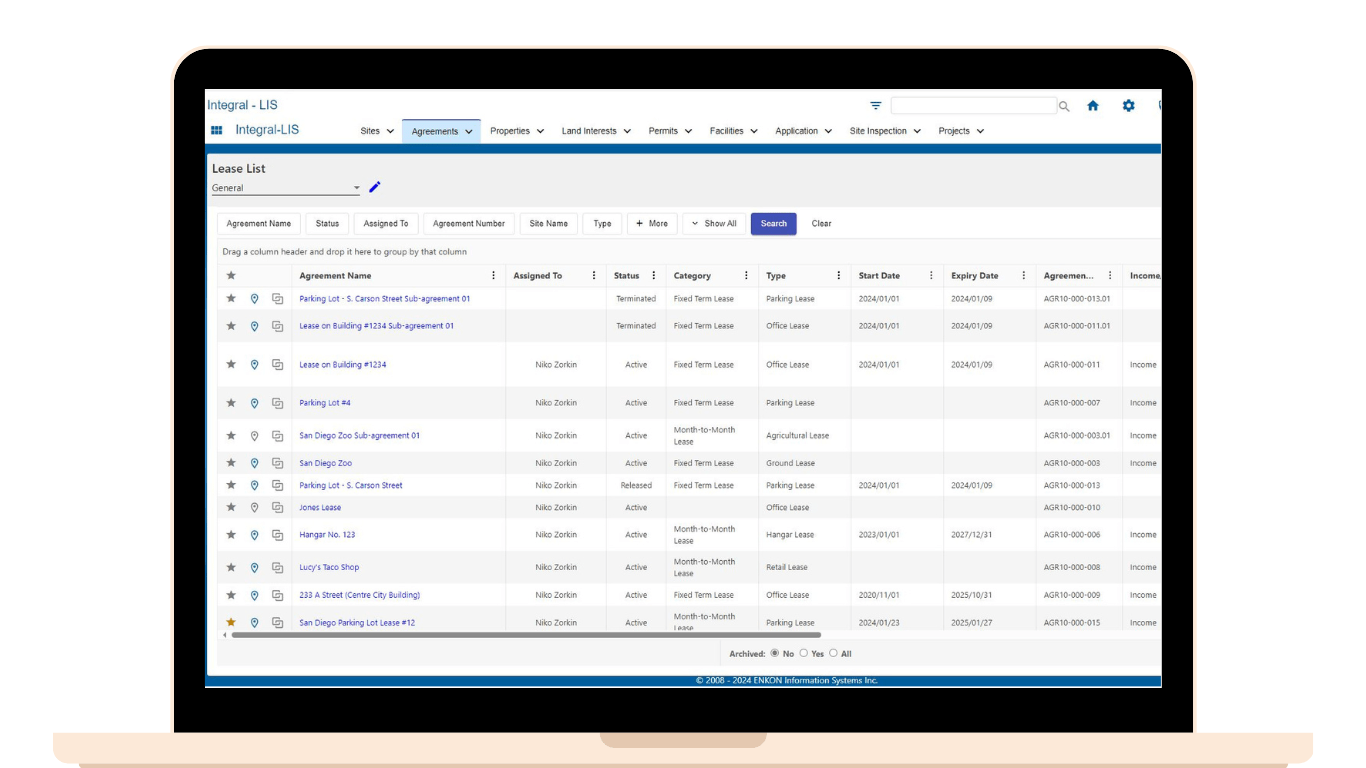Open the Site Inspection menu
1366x768 pixels.
(885, 131)
